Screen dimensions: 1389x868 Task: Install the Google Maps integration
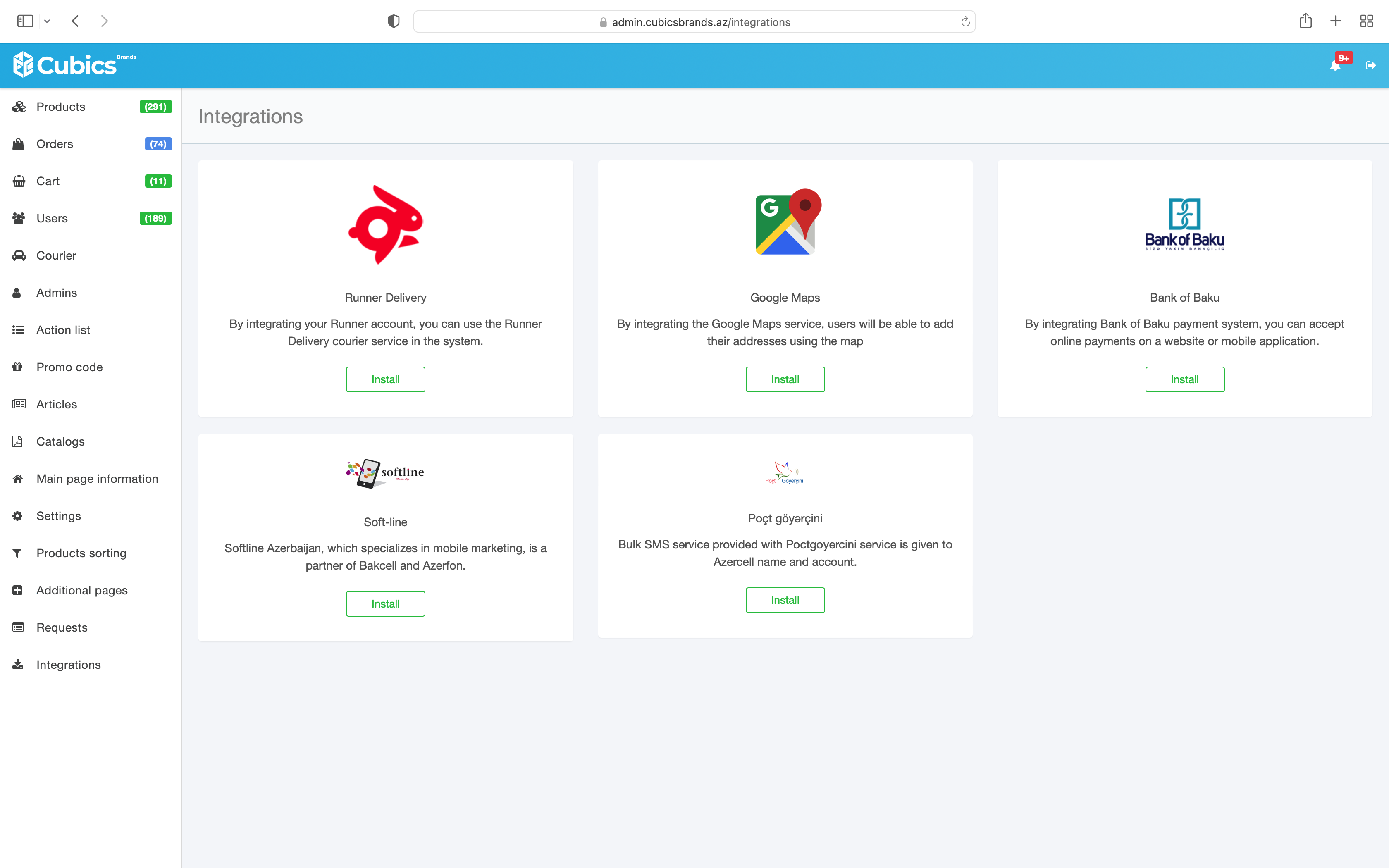785,379
